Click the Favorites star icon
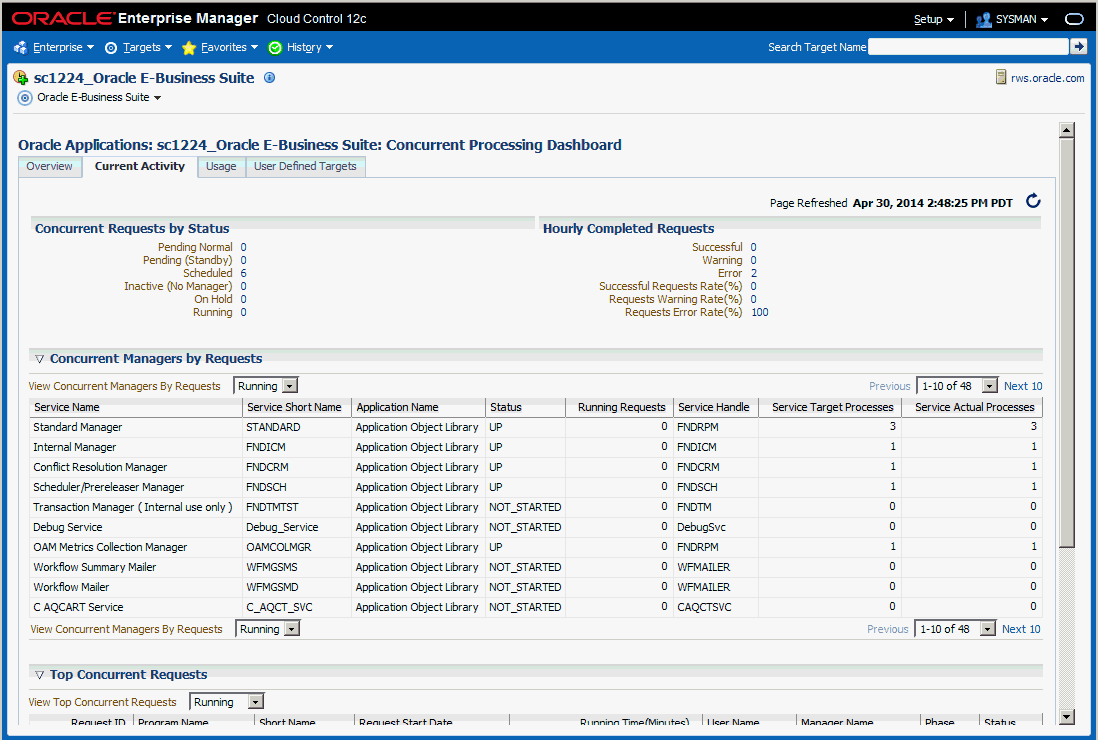 point(188,48)
